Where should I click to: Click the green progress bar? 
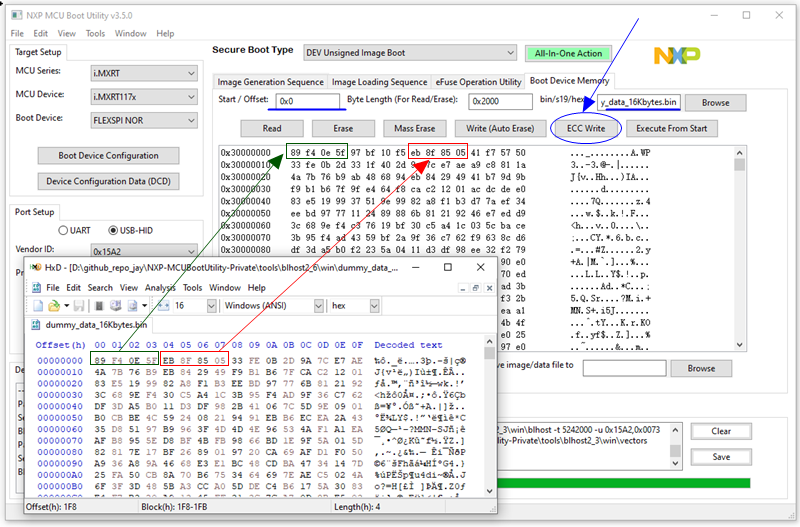(x=623, y=483)
